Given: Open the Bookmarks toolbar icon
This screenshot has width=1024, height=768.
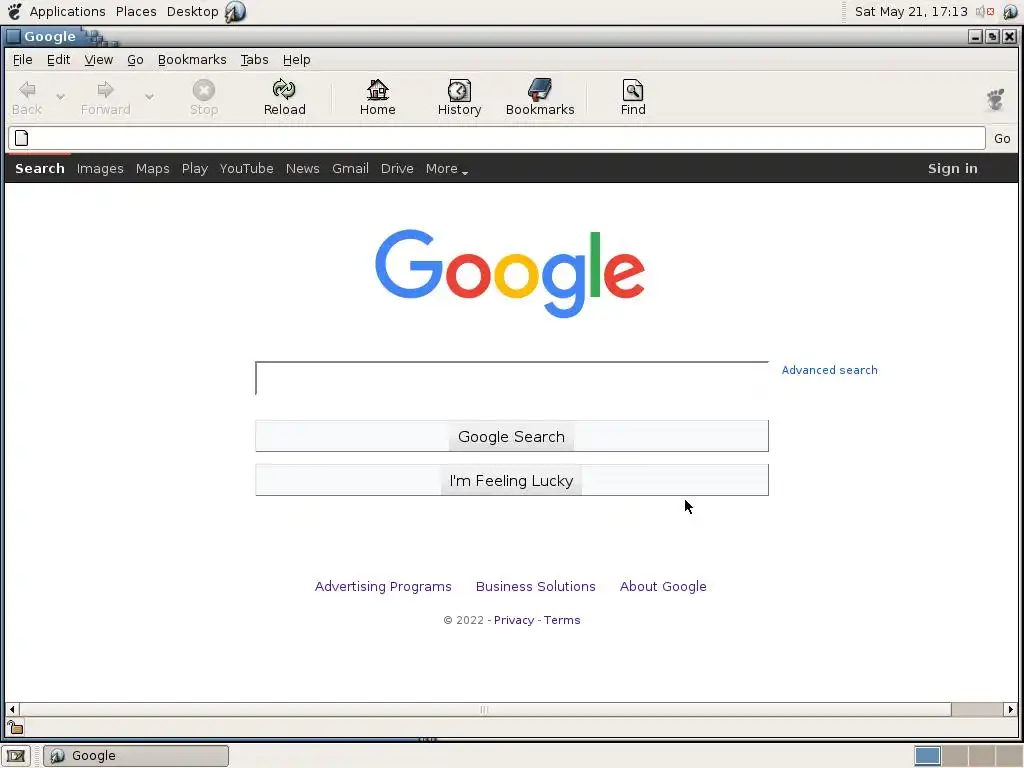Looking at the screenshot, I should [540, 89].
